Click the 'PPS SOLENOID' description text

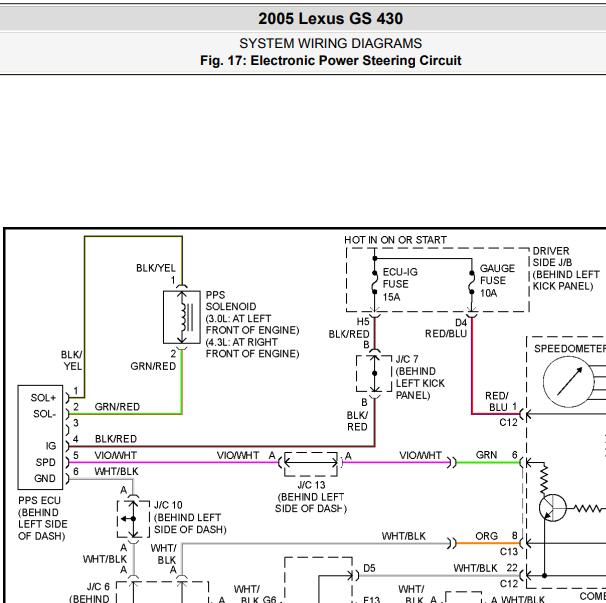(252, 324)
